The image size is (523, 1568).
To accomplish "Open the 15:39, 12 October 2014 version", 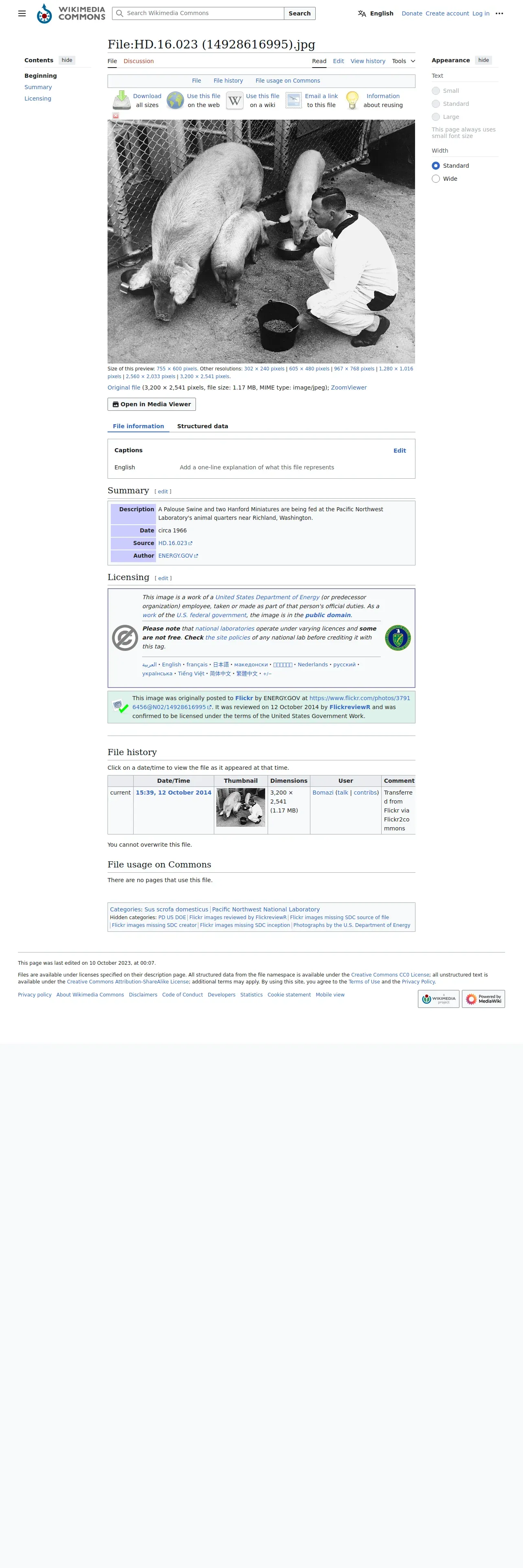I will pyautogui.click(x=174, y=793).
